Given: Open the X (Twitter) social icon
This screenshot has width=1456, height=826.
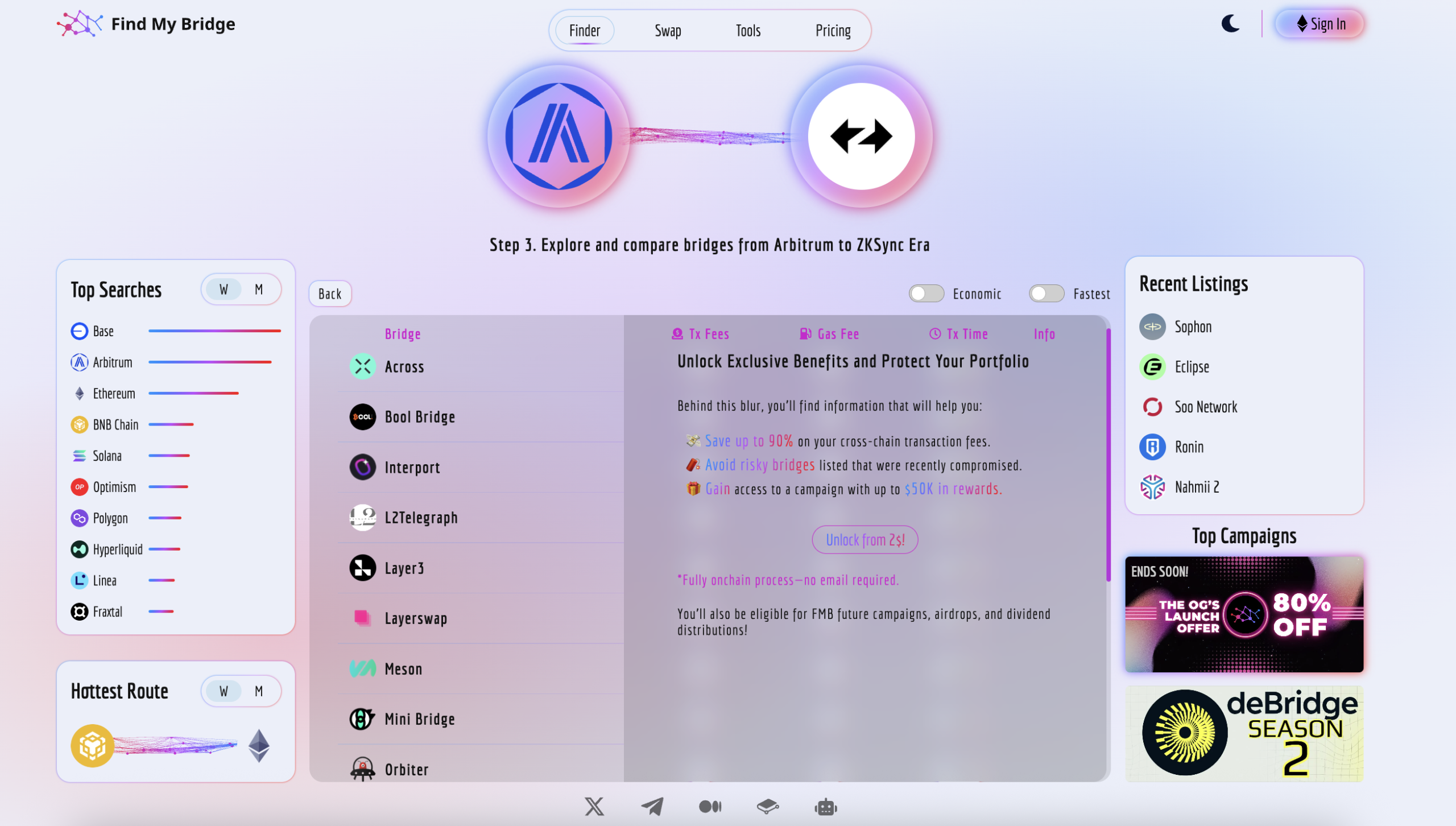Looking at the screenshot, I should coord(594,806).
